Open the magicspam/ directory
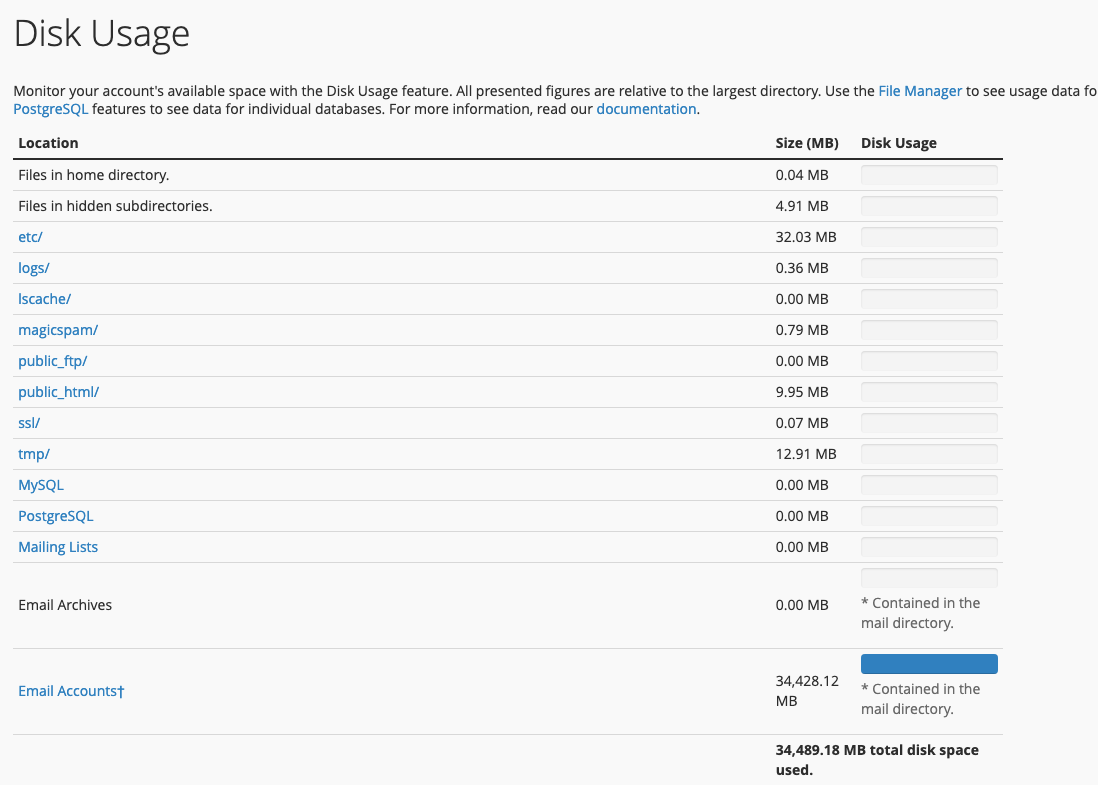Screen dimensions: 1098x785 (x=58, y=330)
